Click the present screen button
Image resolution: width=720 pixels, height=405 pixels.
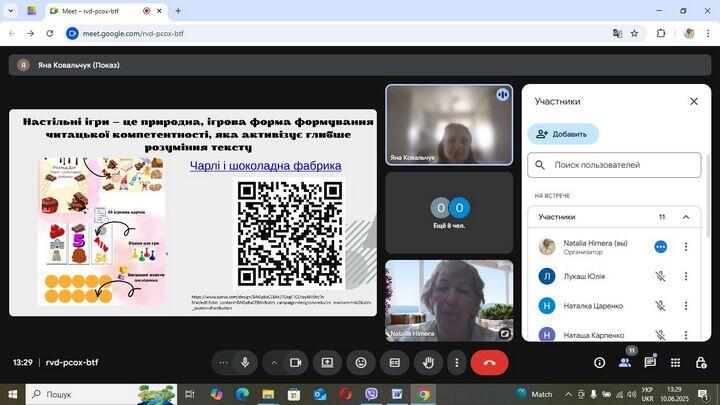(x=327, y=363)
